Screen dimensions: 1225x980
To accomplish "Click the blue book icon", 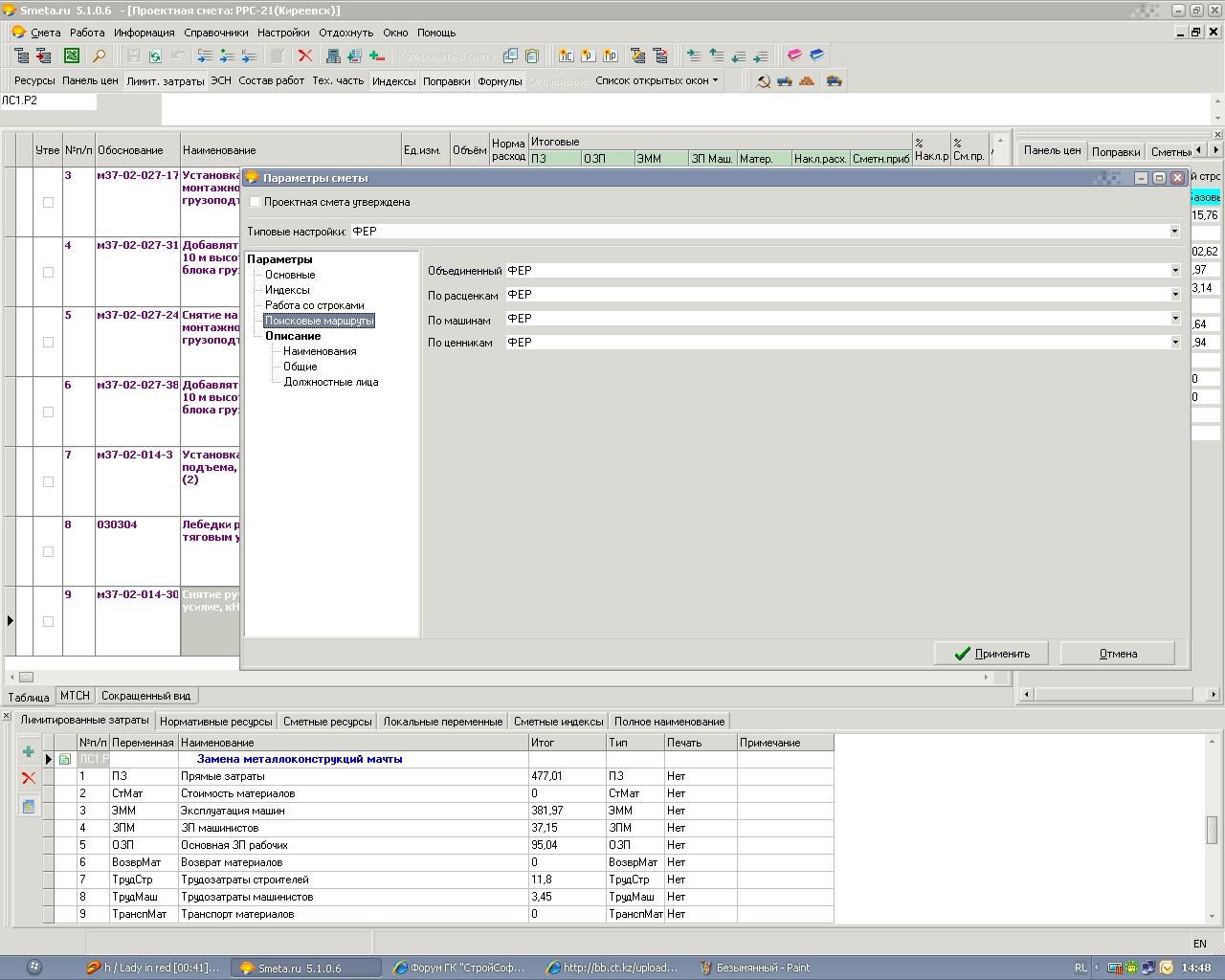I will coord(816,56).
